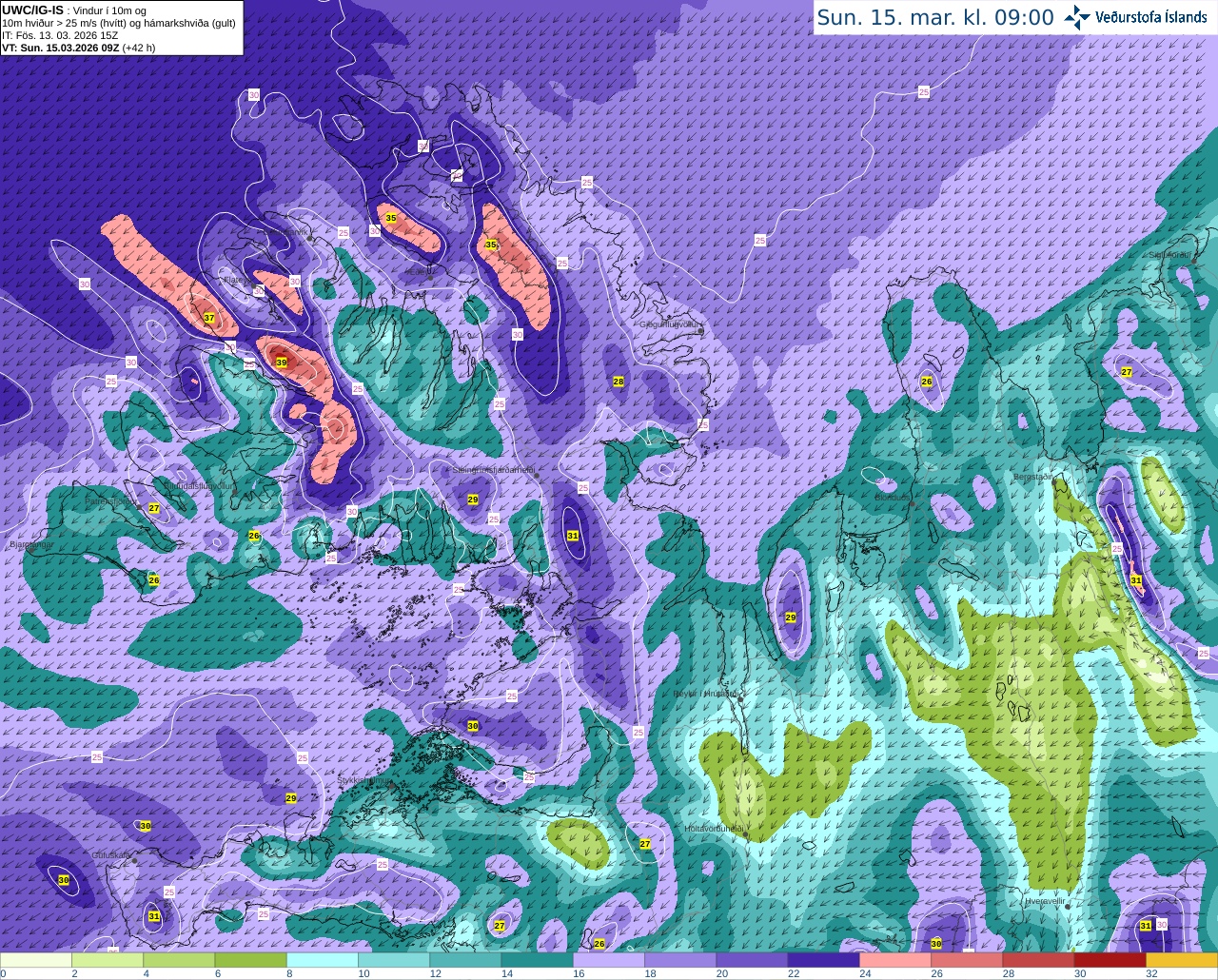This screenshot has height=980, width=1218.
Task: Select the salmon 26–28 legend swatch
Action: click(x=967, y=960)
